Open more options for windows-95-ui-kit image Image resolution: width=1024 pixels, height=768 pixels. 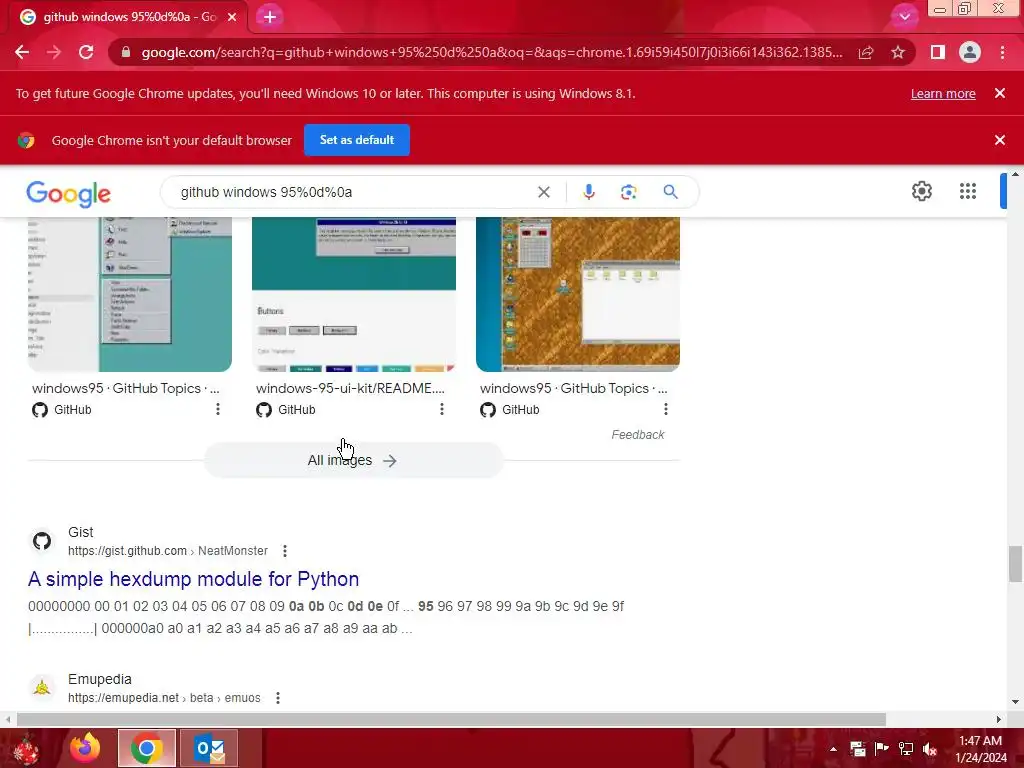click(x=441, y=409)
